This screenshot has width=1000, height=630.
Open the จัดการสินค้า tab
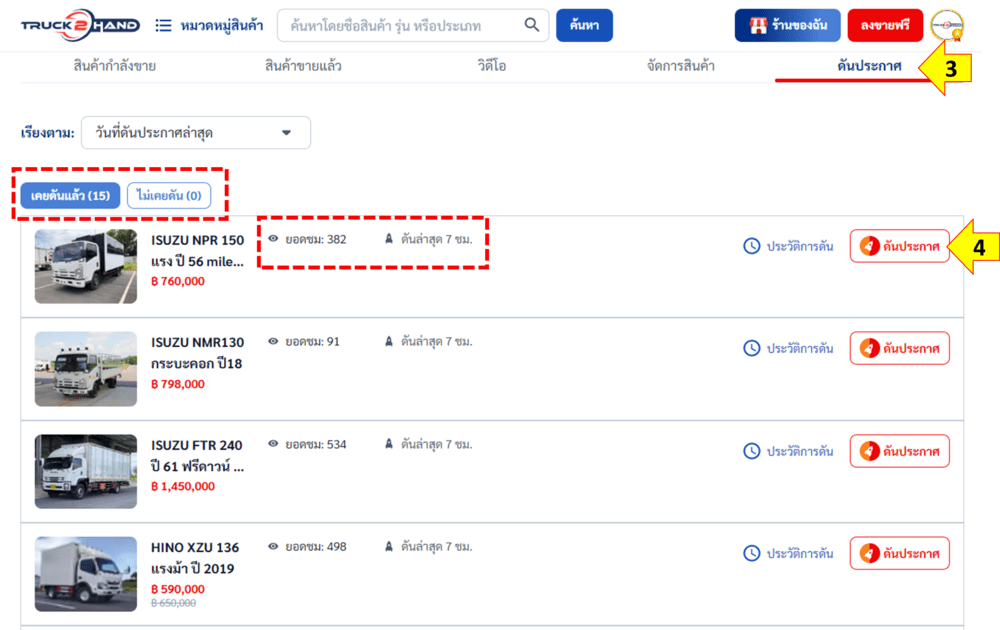point(680,66)
